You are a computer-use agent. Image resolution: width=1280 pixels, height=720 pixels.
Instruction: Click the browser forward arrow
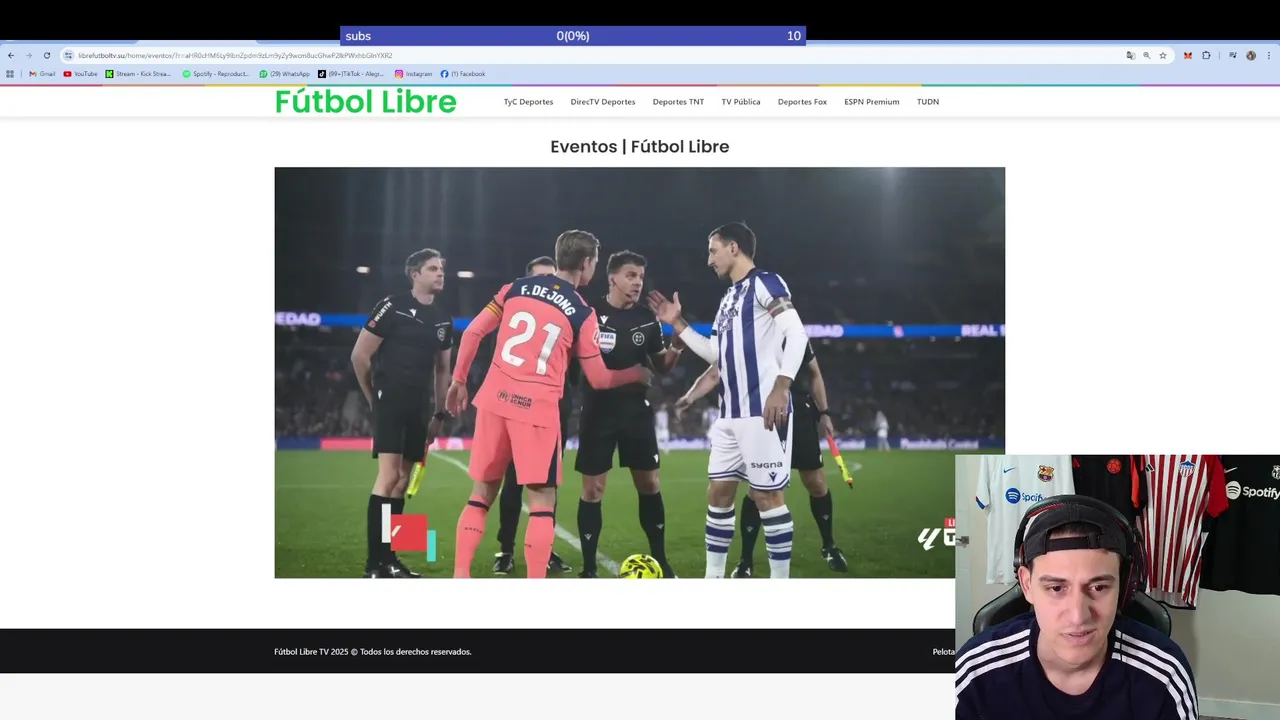(28, 55)
